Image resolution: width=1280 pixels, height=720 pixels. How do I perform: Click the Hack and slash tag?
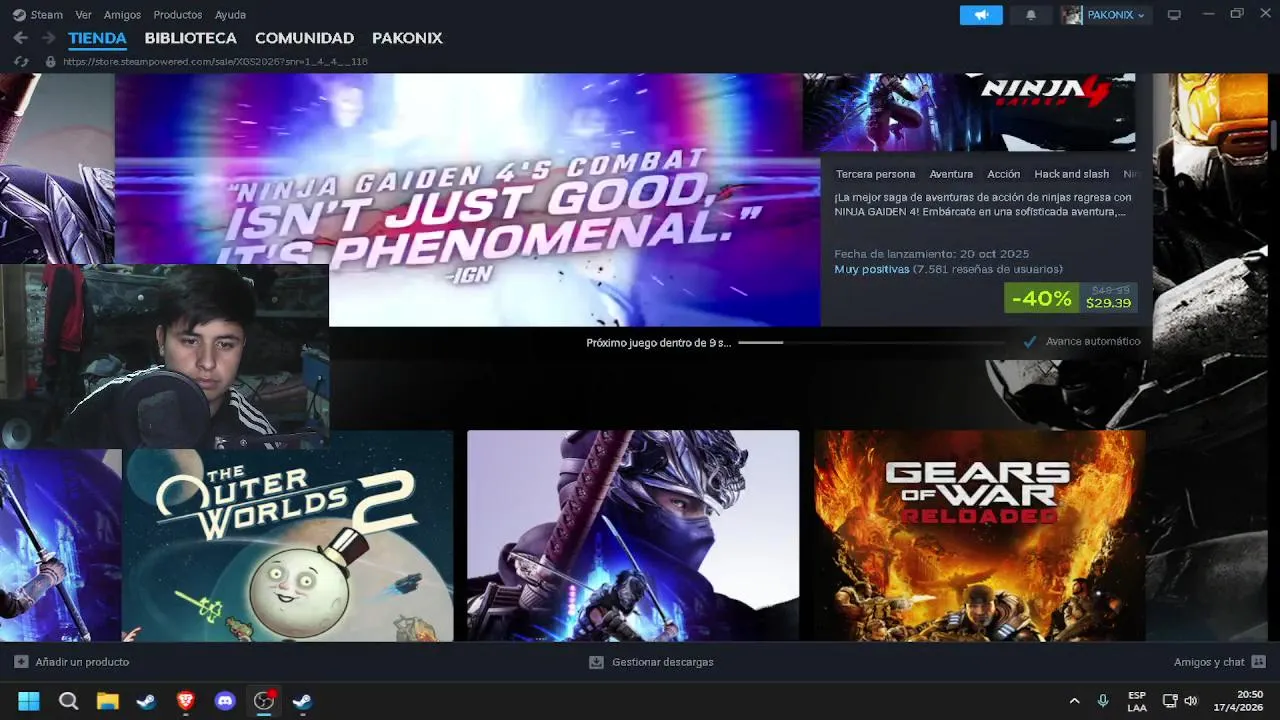(x=1072, y=174)
